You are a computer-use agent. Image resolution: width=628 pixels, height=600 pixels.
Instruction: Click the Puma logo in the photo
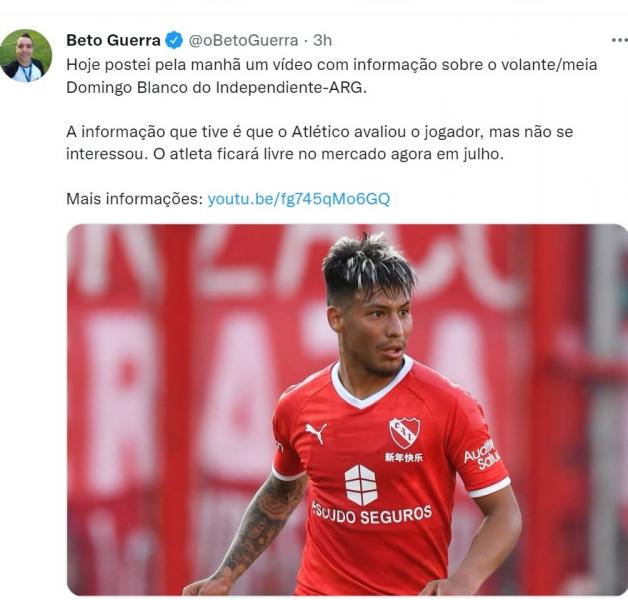click(x=316, y=433)
